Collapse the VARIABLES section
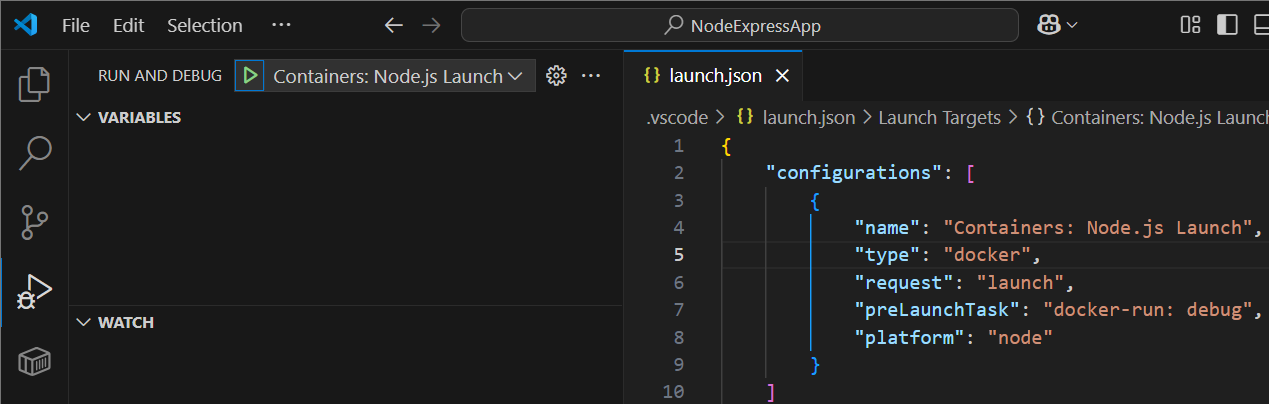 click(83, 117)
